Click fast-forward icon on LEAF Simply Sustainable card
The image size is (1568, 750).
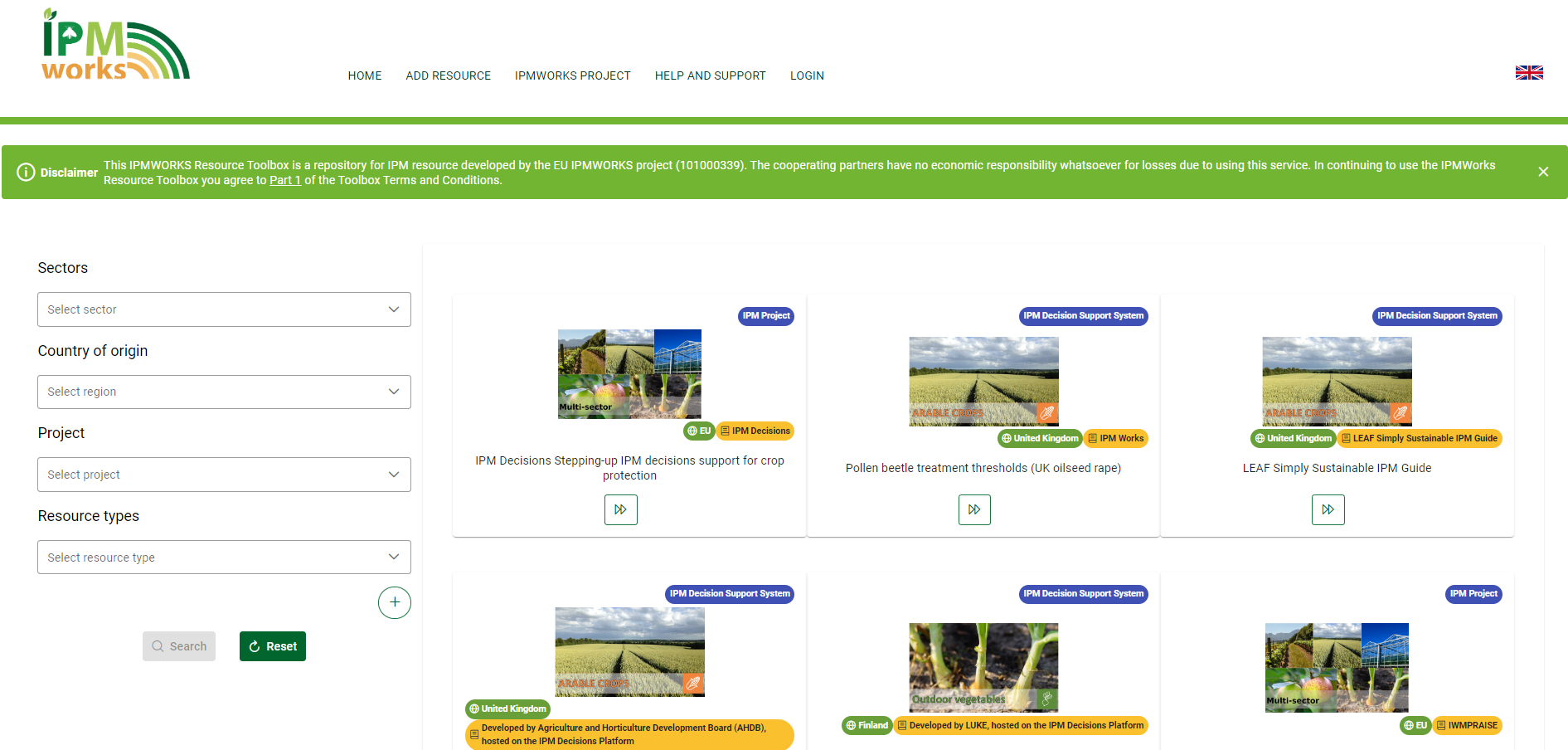tap(1328, 509)
